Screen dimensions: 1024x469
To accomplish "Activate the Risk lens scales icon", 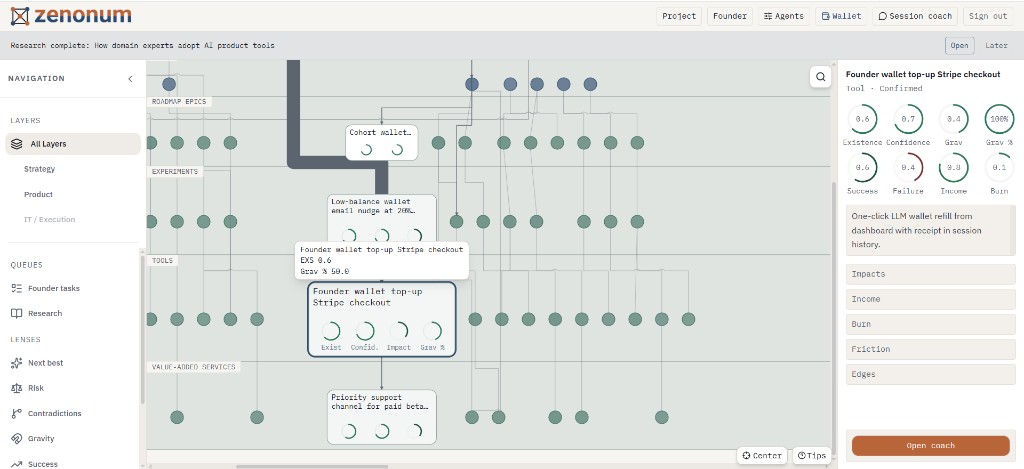I will click(17, 388).
